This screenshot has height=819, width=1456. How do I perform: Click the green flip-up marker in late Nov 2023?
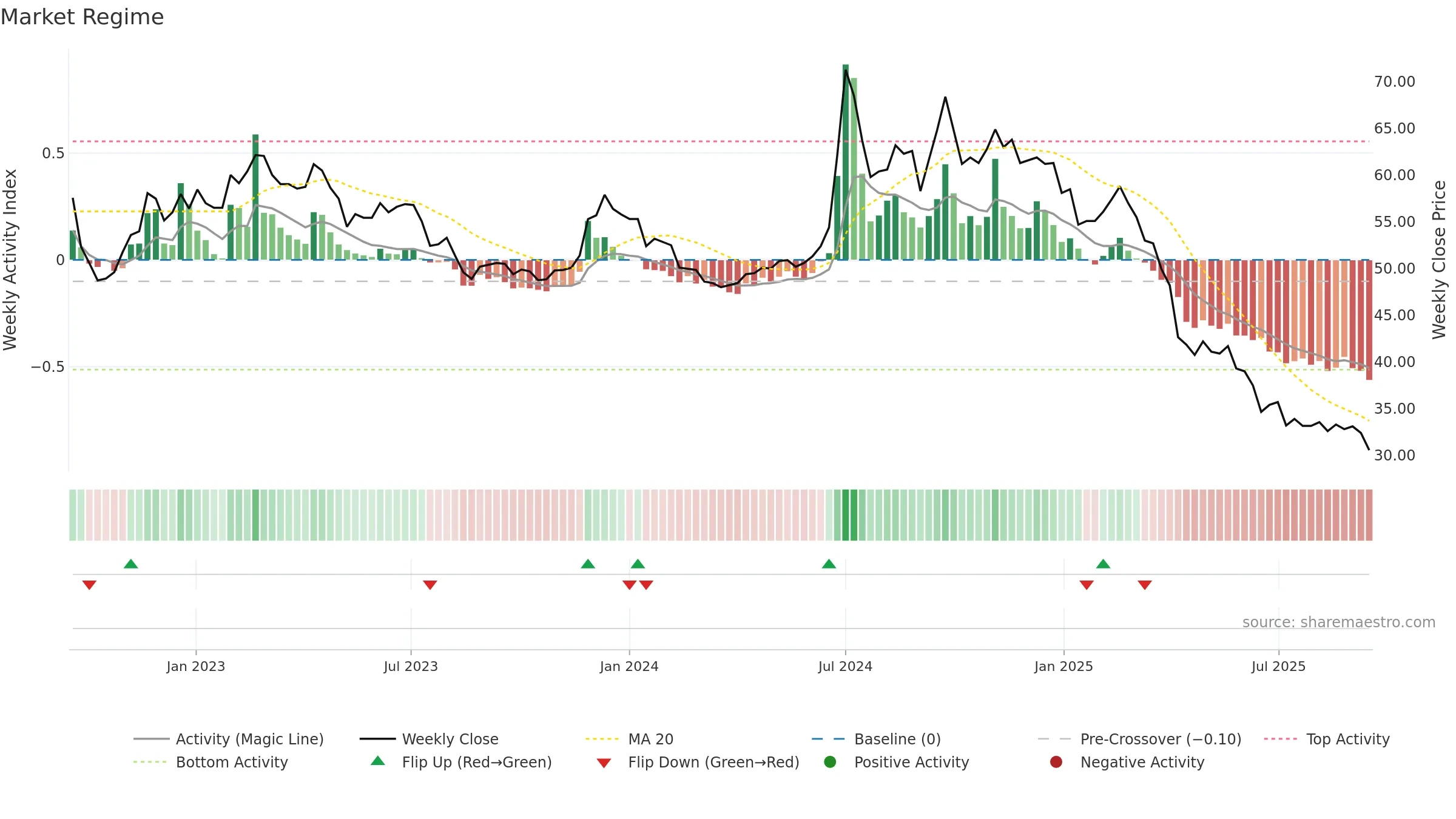pos(588,564)
